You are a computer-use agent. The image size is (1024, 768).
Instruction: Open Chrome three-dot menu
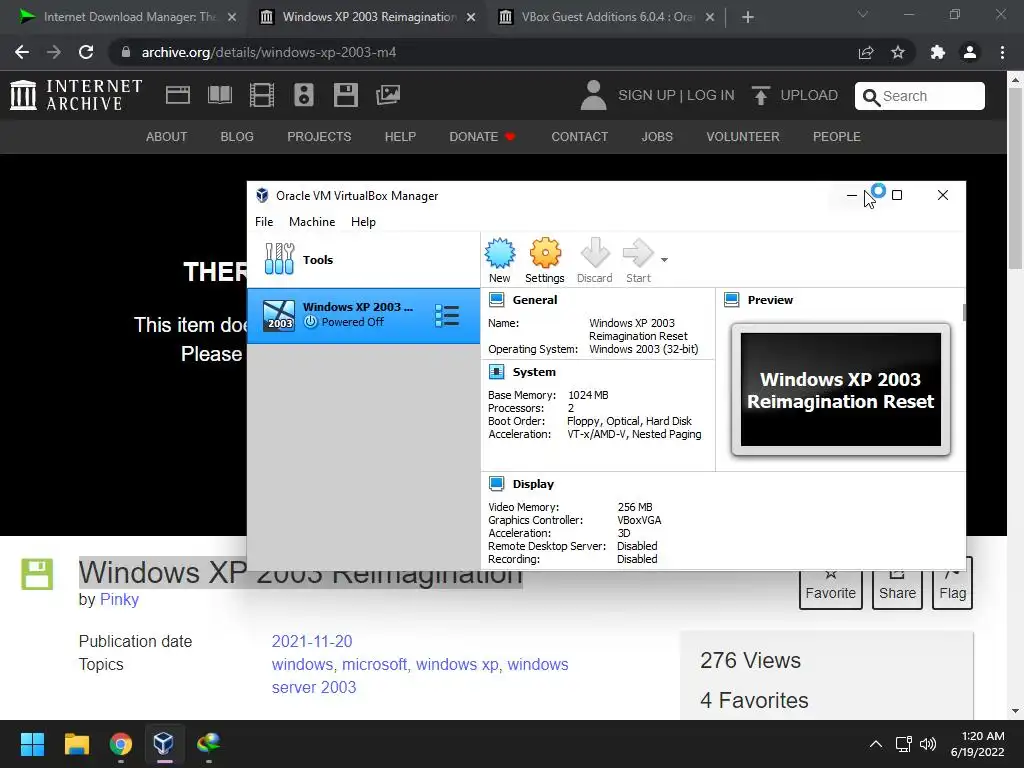pyautogui.click(x=1002, y=52)
